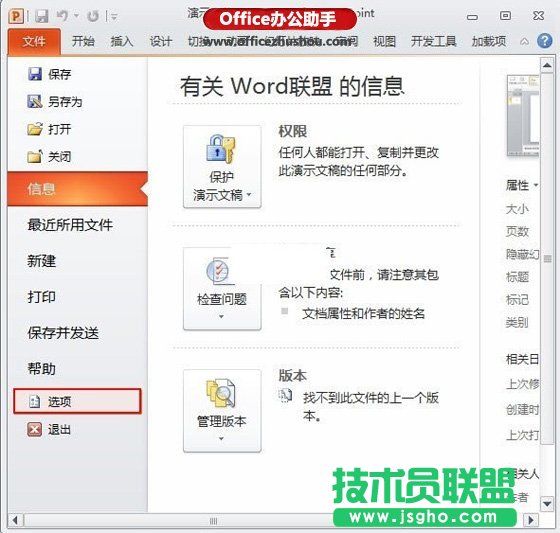This screenshot has width=560, height=533.
Task: Click 另存为 in the backstage menu
Action: point(55,102)
